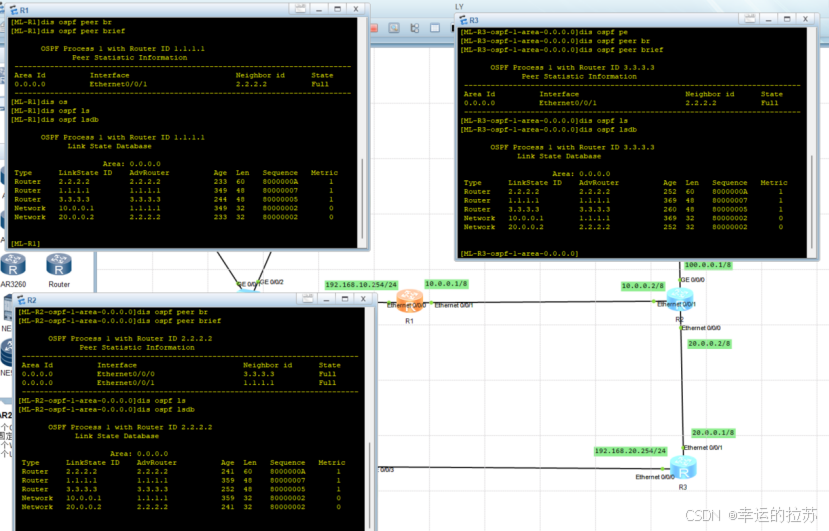Select the R2 router on the canvas

[680, 300]
